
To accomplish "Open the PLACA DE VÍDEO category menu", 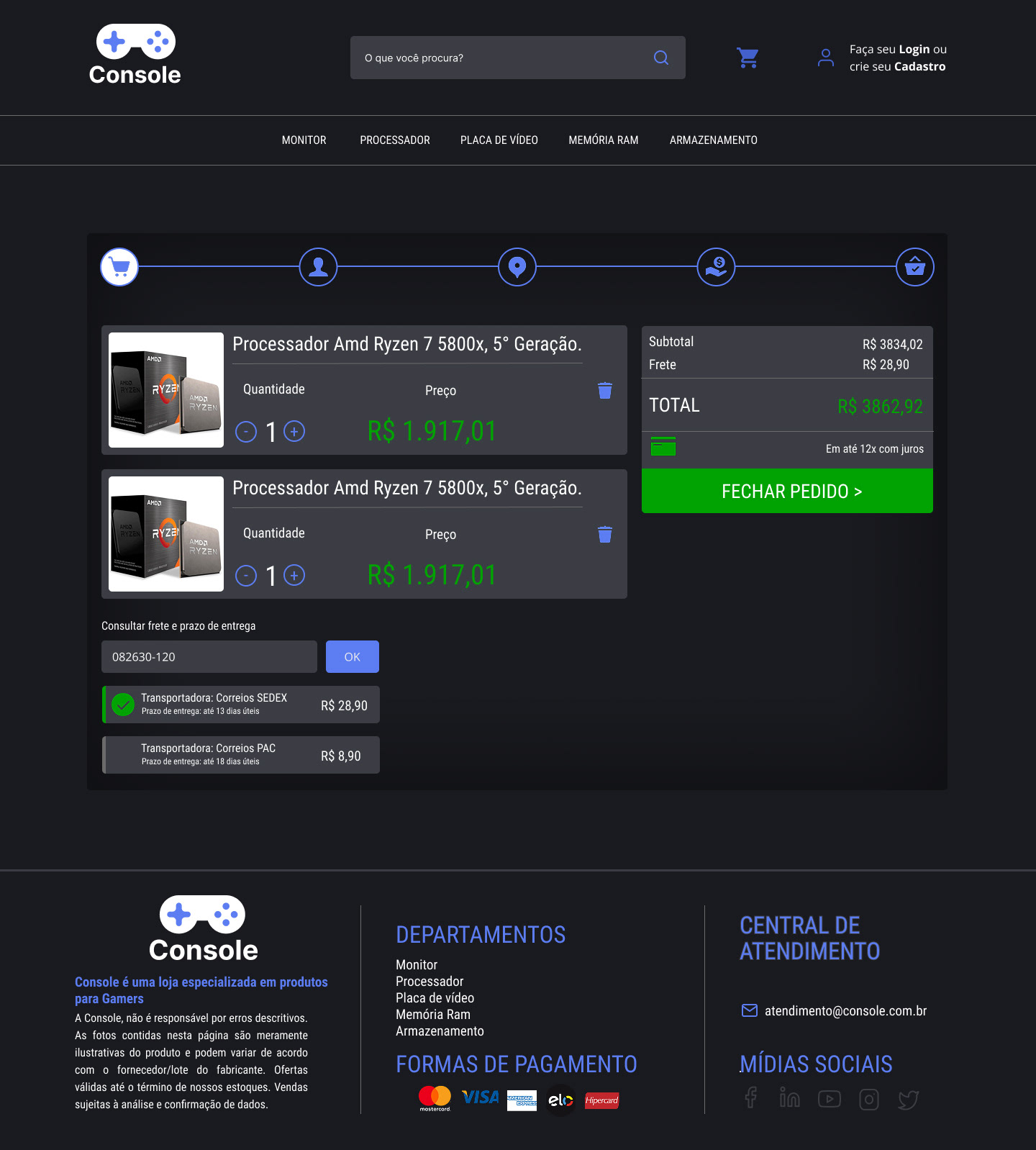I will [x=499, y=140].
